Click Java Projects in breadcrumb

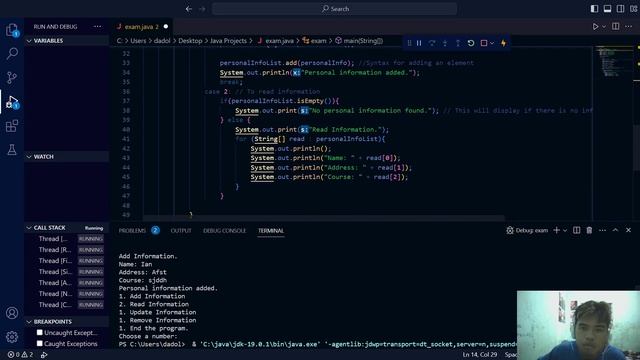(x=228, y=41)
